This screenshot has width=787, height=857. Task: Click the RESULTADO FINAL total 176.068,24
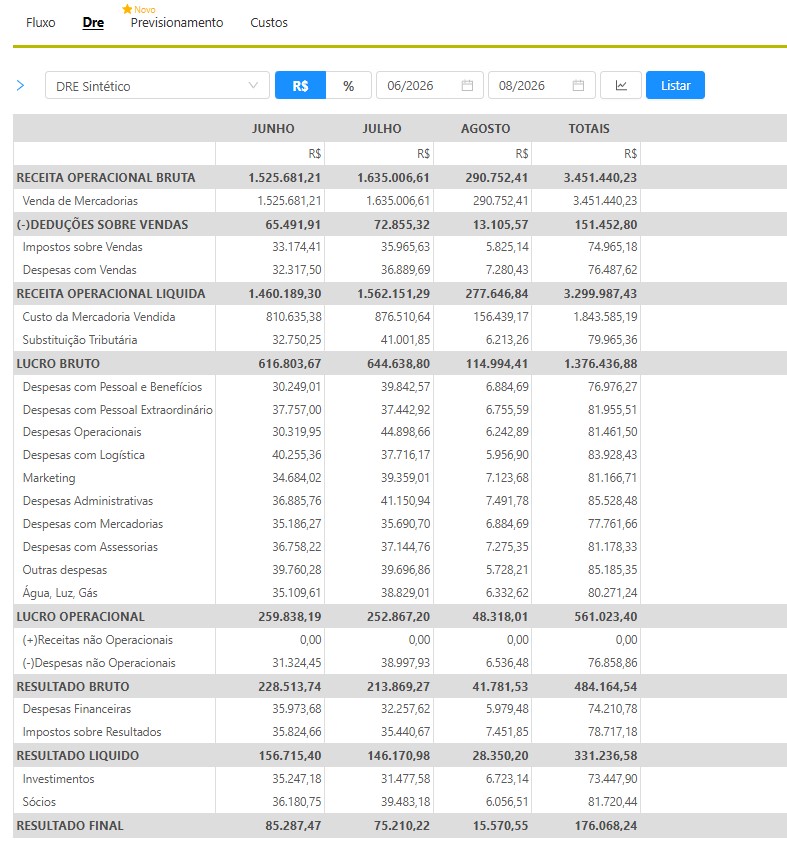(x=606, y=826)
